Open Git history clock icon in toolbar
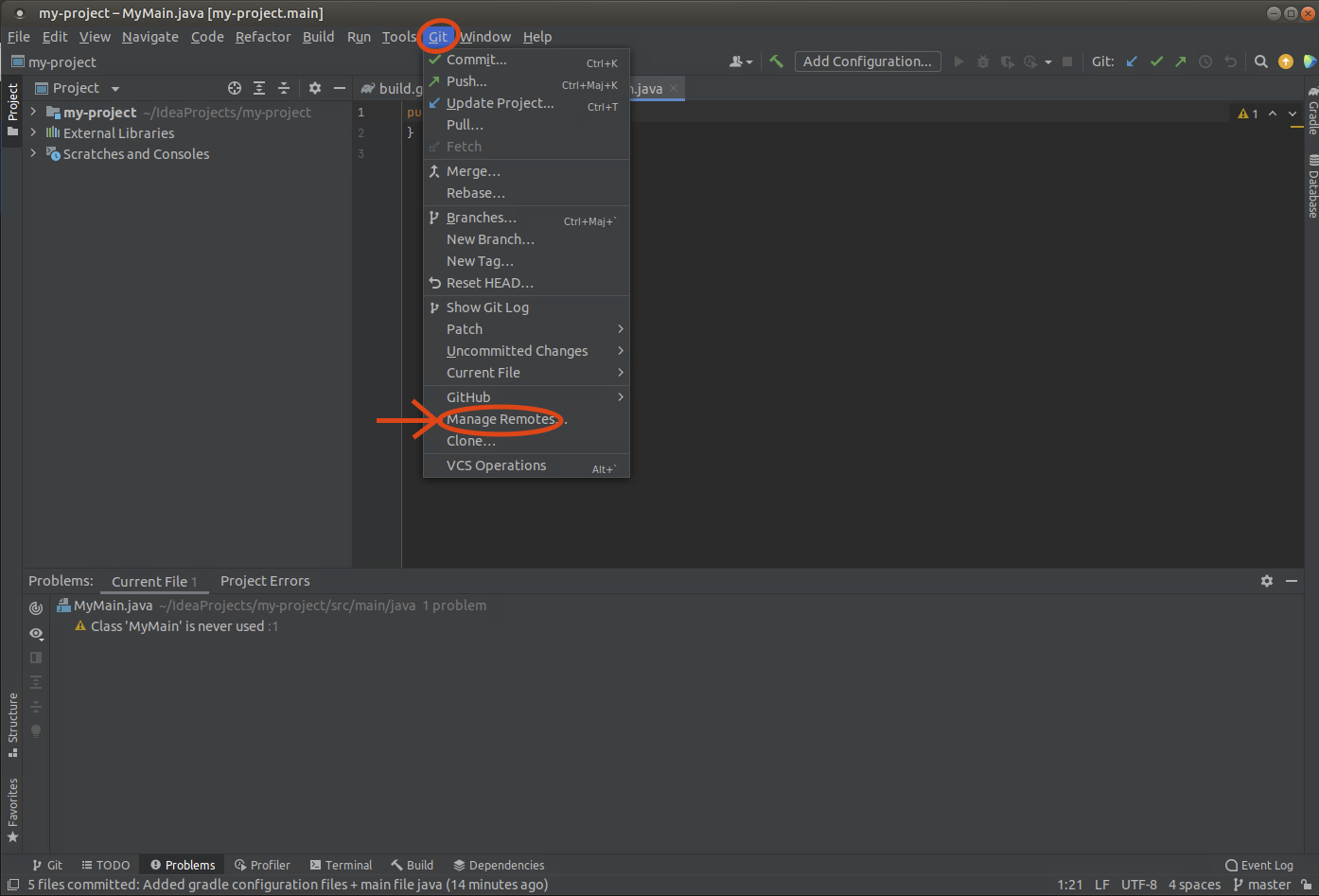The height and width of the screenshot is (896, 1319). (x=1205, y=61)
